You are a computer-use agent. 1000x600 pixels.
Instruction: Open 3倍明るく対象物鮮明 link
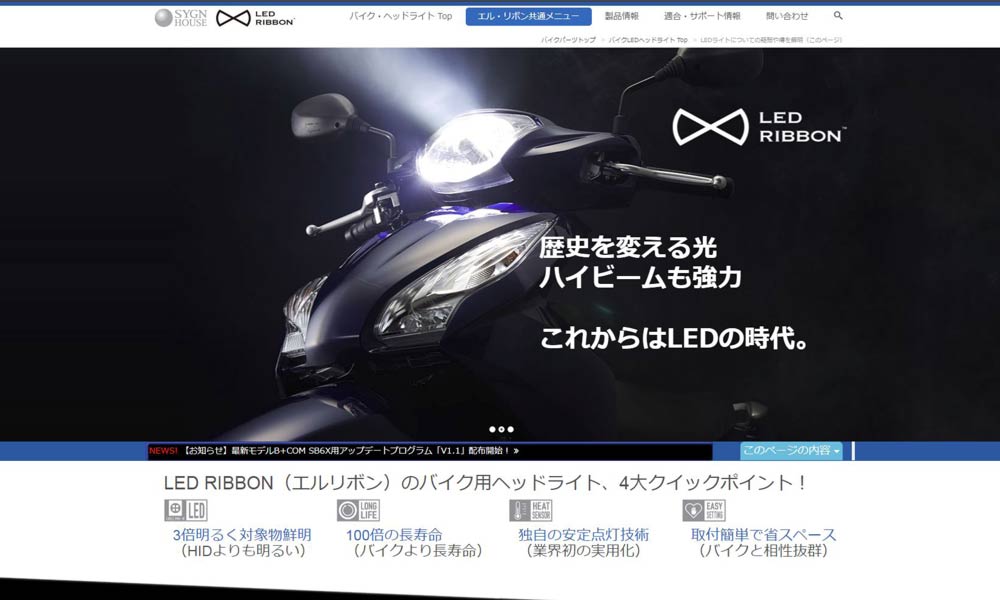click(x=242, y=535)
